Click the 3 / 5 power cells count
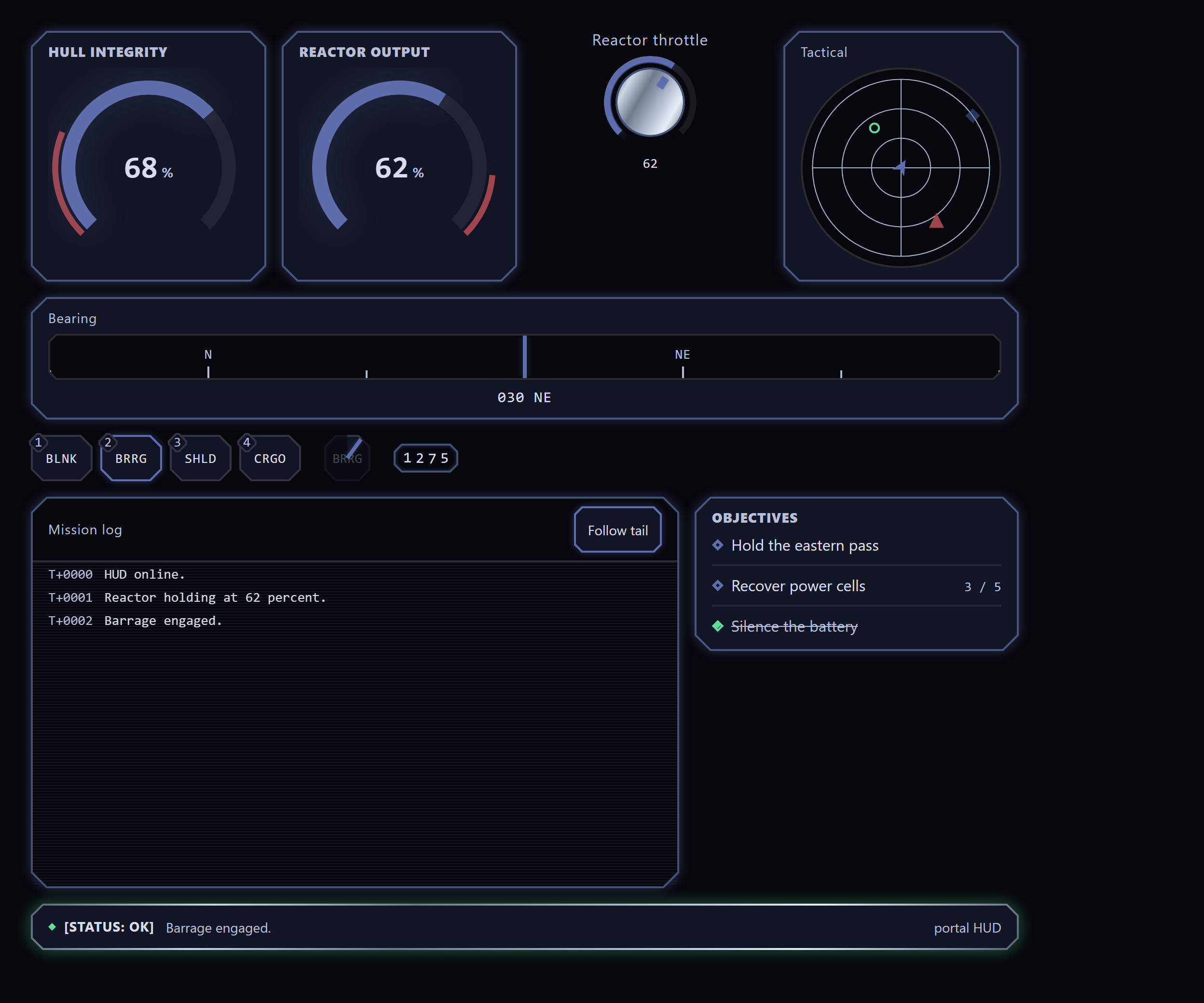 tap(982, 587)
